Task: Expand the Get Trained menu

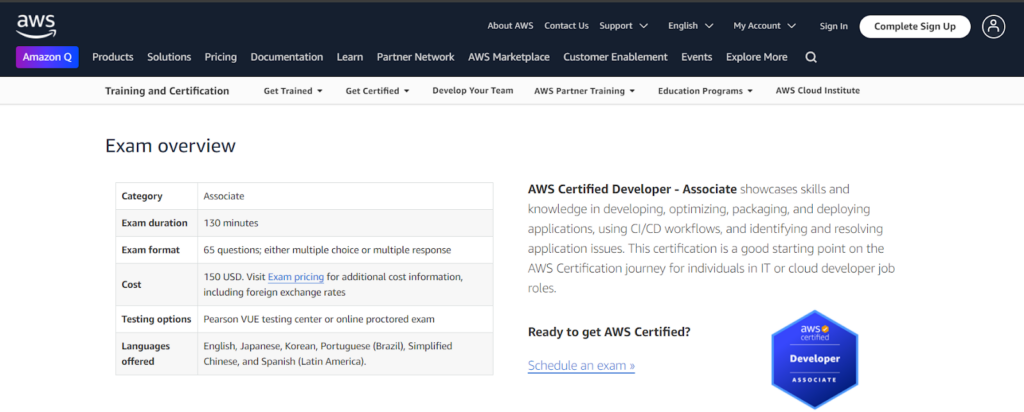Action: 293,91
